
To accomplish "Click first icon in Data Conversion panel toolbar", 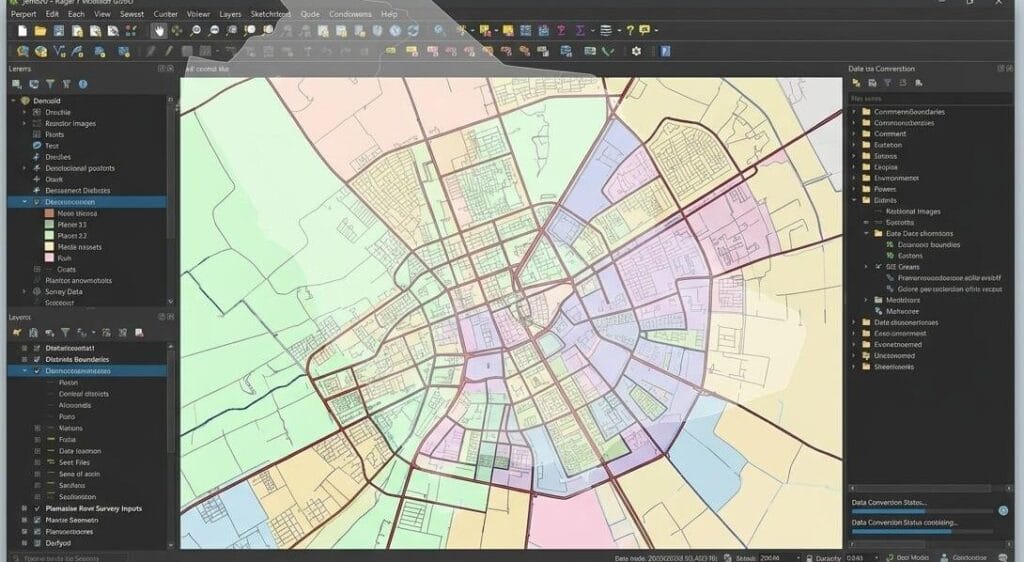I will pos(856,83).
